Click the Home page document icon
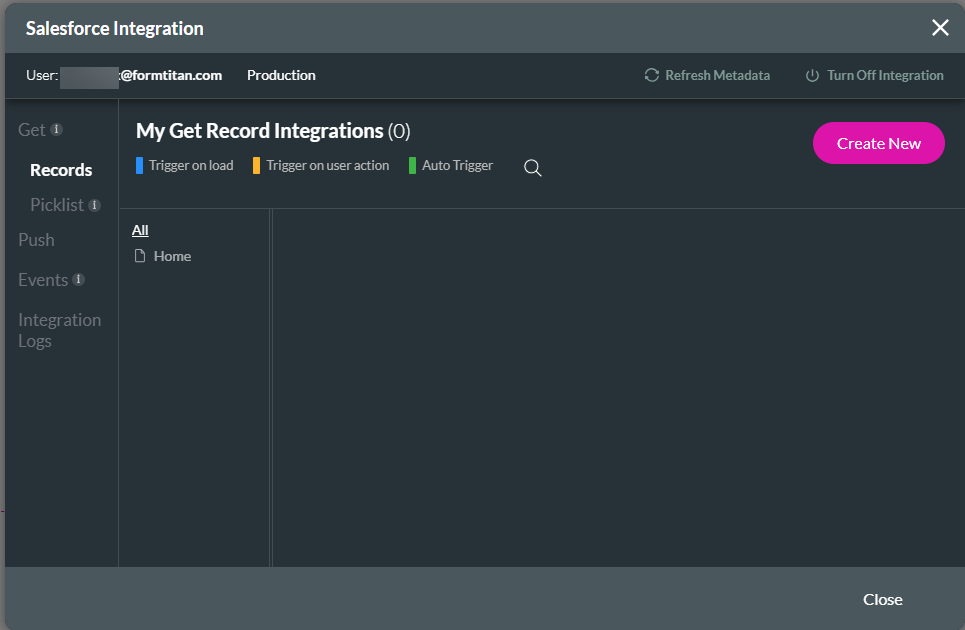The width and height of the screenshot is (965, 630). click(140, 256)
